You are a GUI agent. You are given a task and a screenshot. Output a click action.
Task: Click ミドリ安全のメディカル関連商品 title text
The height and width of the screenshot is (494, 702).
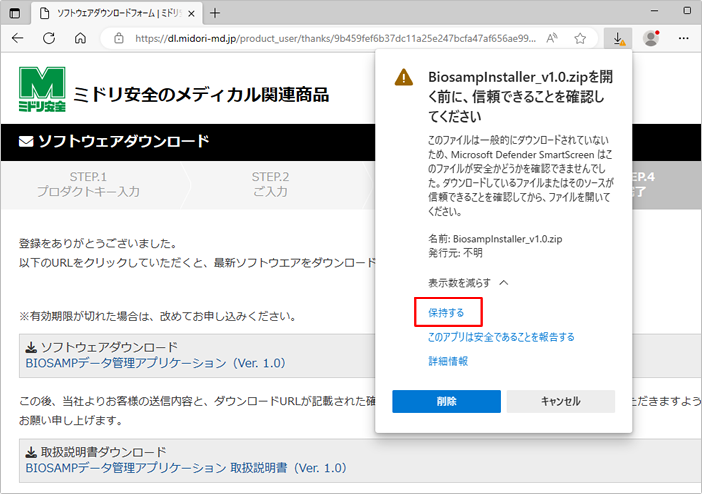click(x=201, y=95)
